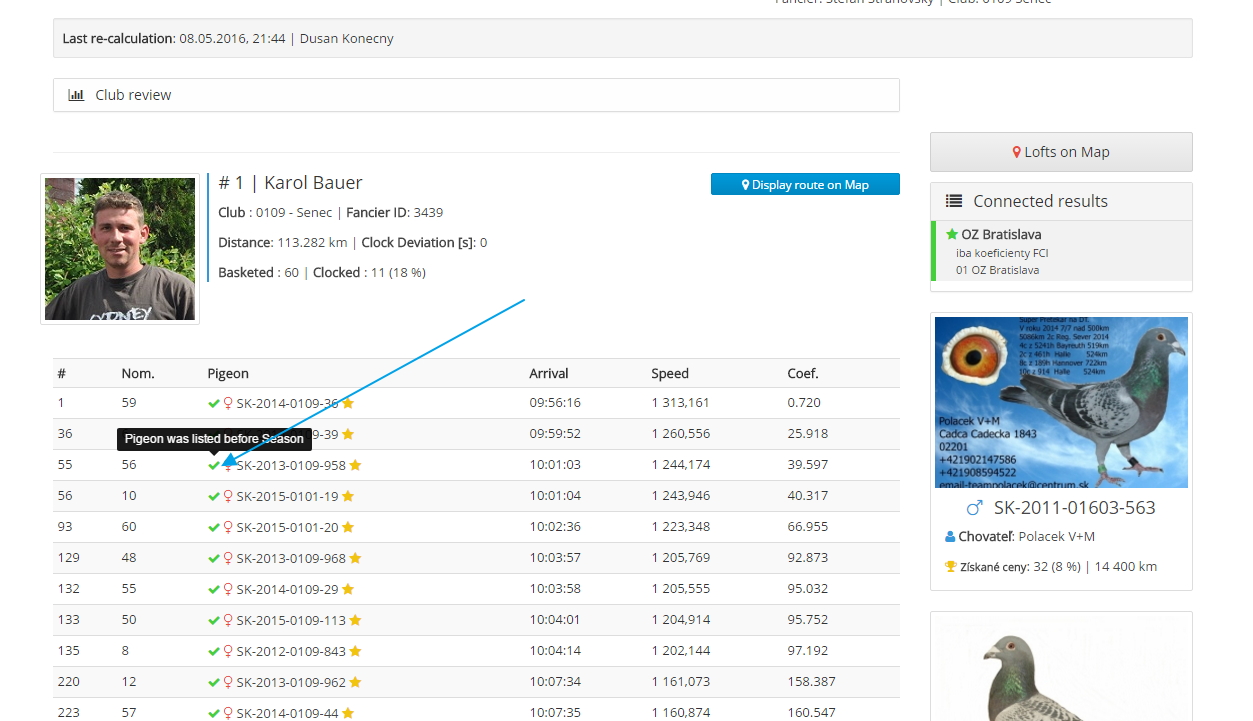Open the SK-2011-01603-563 pigeon image
Viewport: 1253px width, 721px height.
pos(1060,402)
